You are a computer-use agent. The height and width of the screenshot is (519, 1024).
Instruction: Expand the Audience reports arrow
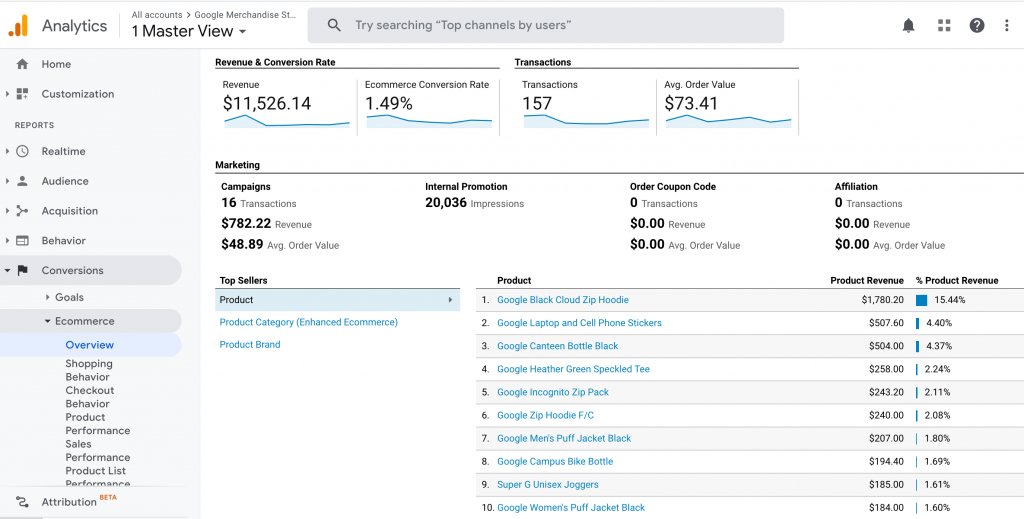(7, 181)
